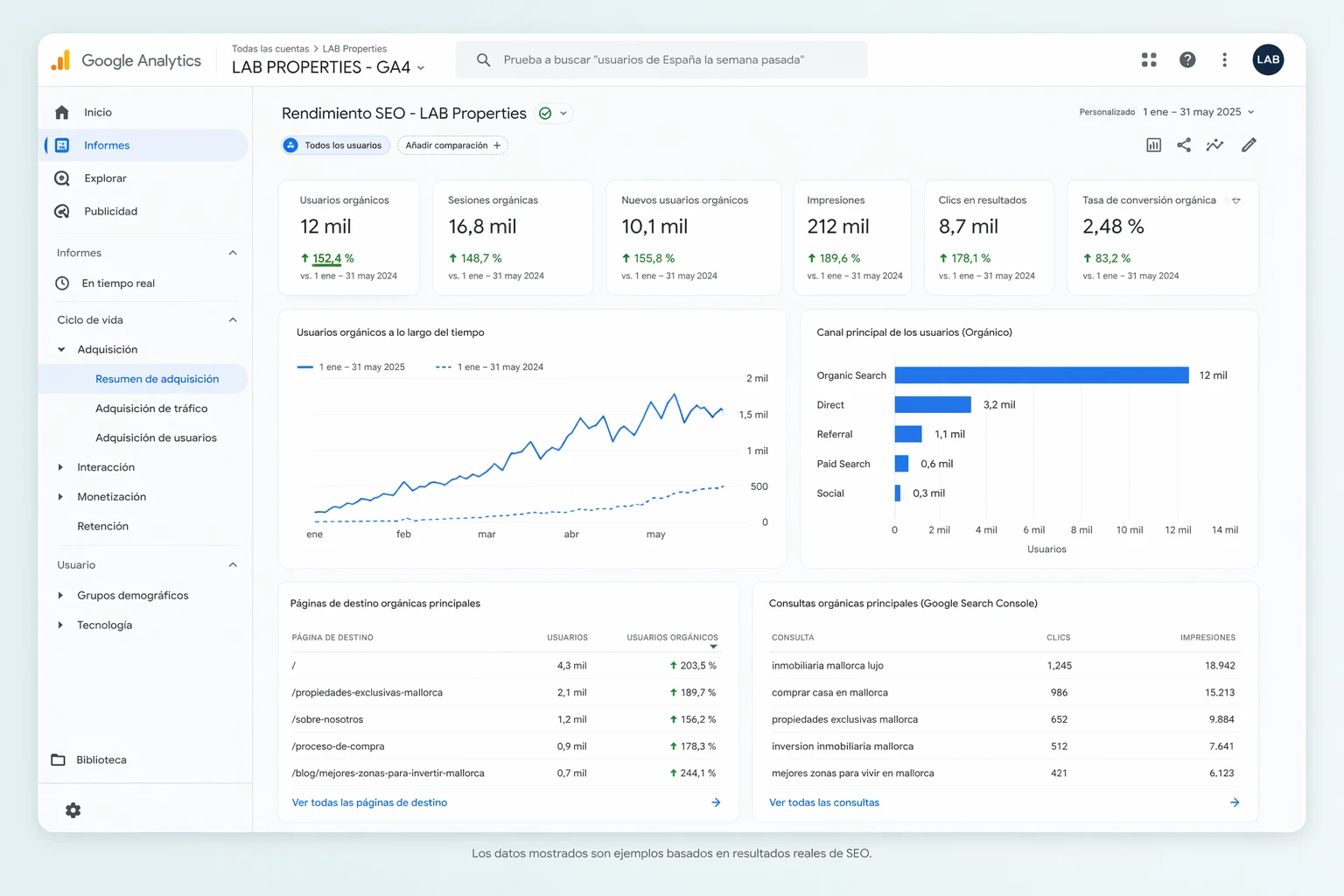Open Adquisición de usuarios report

(x=156, y=437)
